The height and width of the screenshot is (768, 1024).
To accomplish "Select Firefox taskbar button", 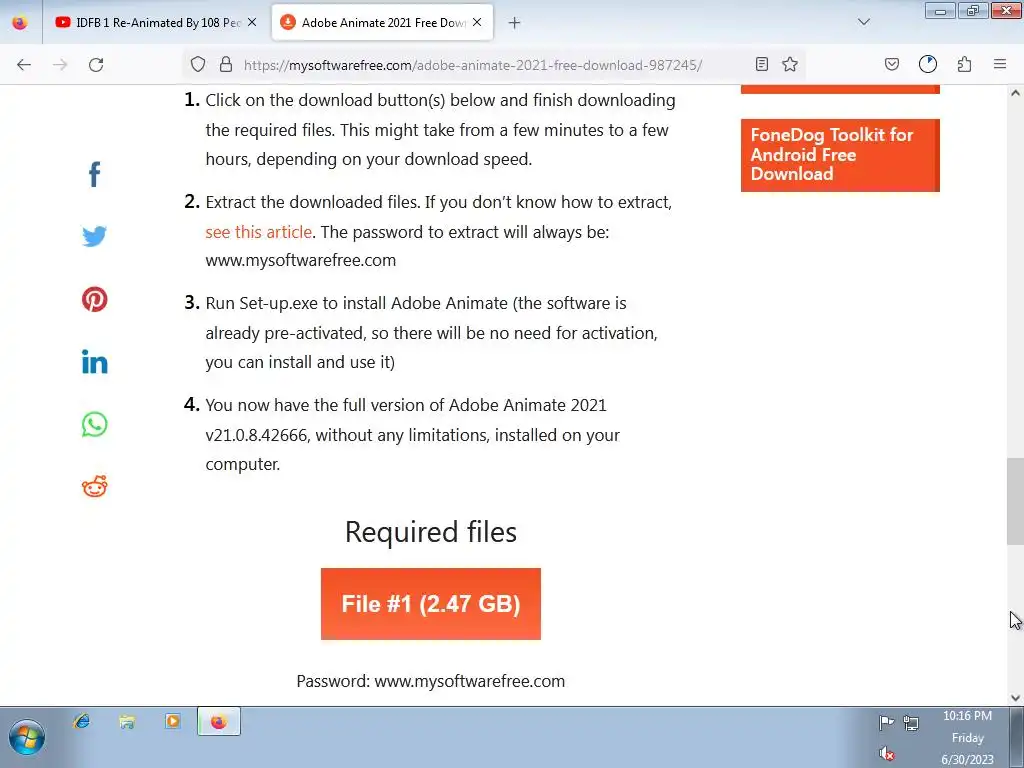I will pyautogui.click(x=219, y=722).
